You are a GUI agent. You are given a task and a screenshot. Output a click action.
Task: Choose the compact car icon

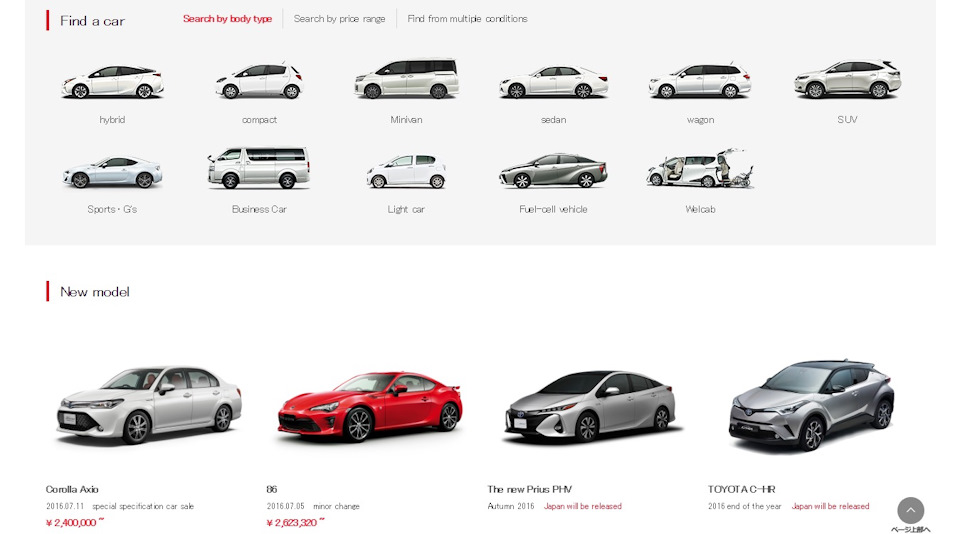(259, 80)
